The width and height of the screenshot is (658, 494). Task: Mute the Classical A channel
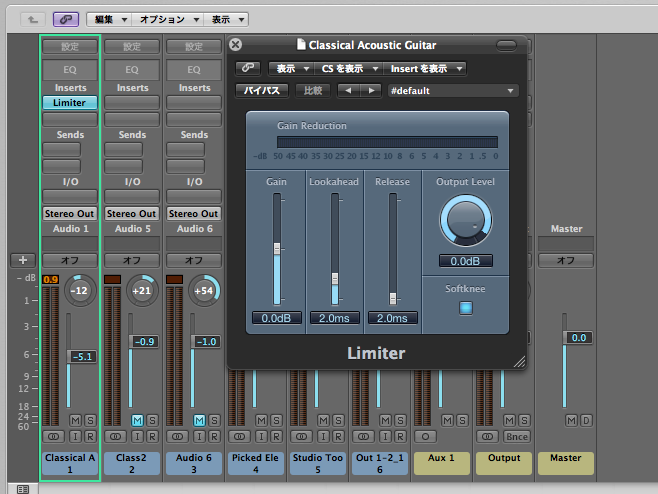[x=76, y=421]
